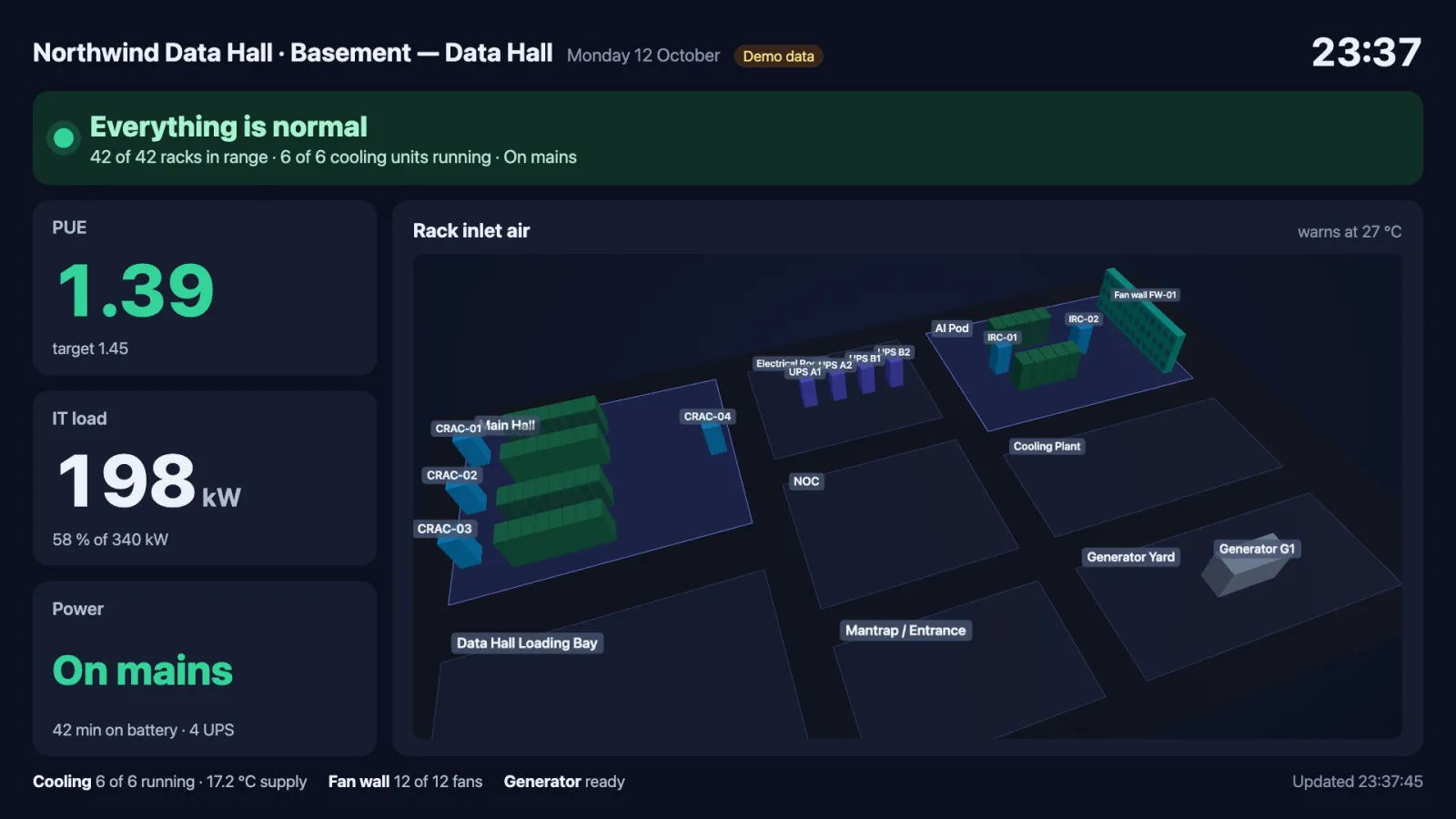The height and width of the screenshot is (819, 1456).
Task: Select the CRAC-04 cooling unit label
Action: [x=707, y=417]
